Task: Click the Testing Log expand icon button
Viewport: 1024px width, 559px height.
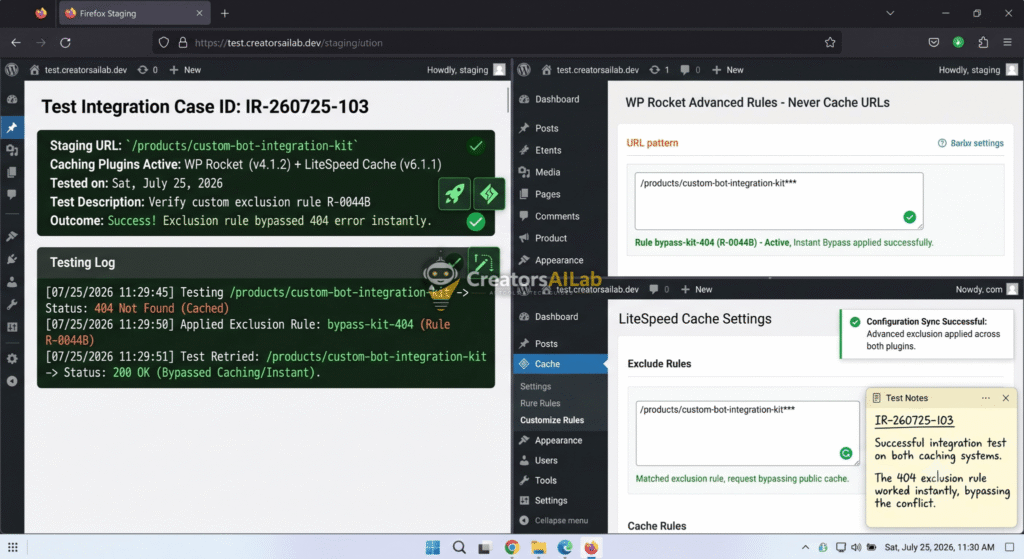Action: (x=483, y=263)
